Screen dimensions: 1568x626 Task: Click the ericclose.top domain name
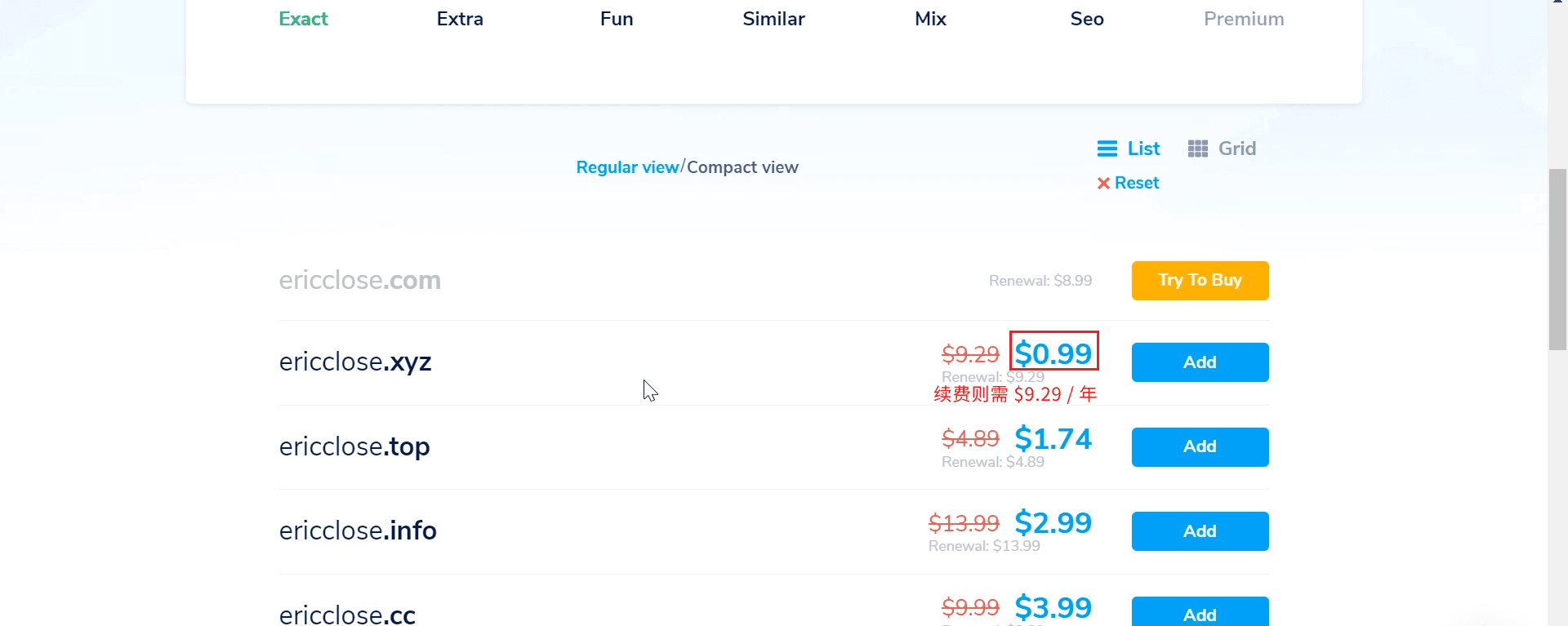click(354, 446)
